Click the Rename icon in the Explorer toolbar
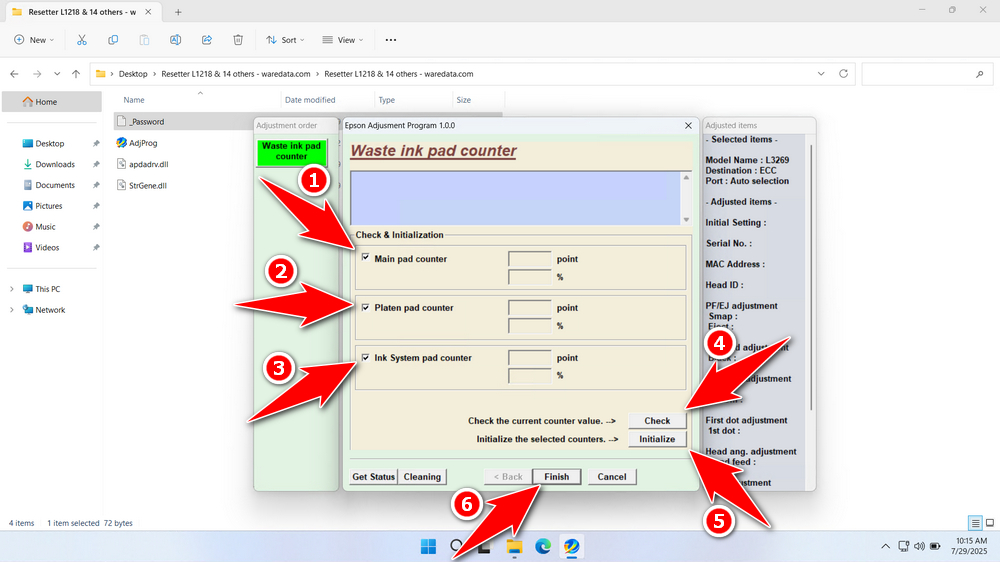Image resolution: width=1000 pixels, height=562 pixels. click(x=175, y=40)
